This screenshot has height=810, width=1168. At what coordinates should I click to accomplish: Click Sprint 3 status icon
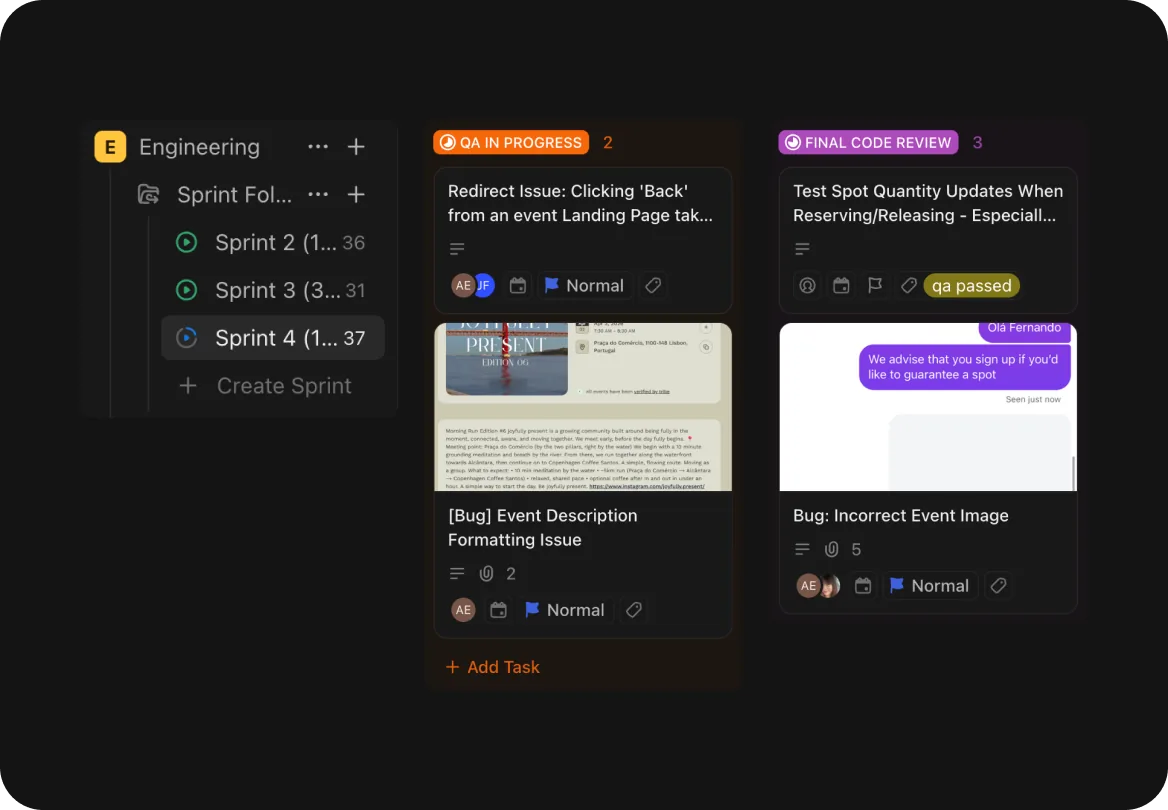[x=186, y=290]
